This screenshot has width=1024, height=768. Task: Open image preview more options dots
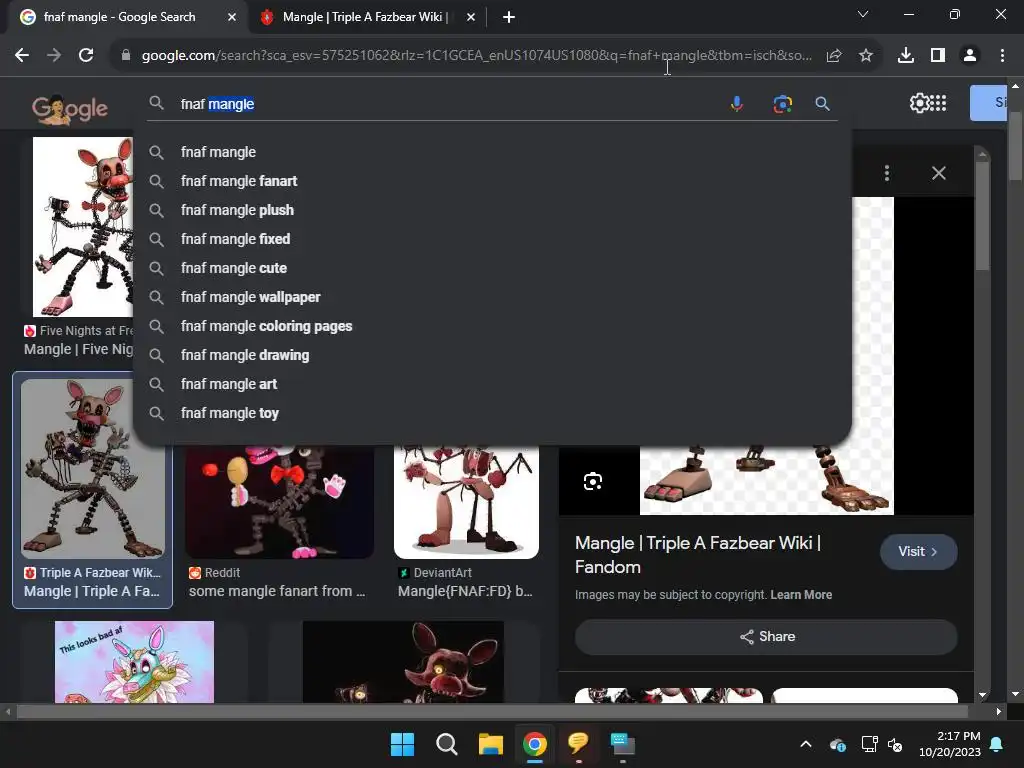pyautogui.click(x=886, y=173)
